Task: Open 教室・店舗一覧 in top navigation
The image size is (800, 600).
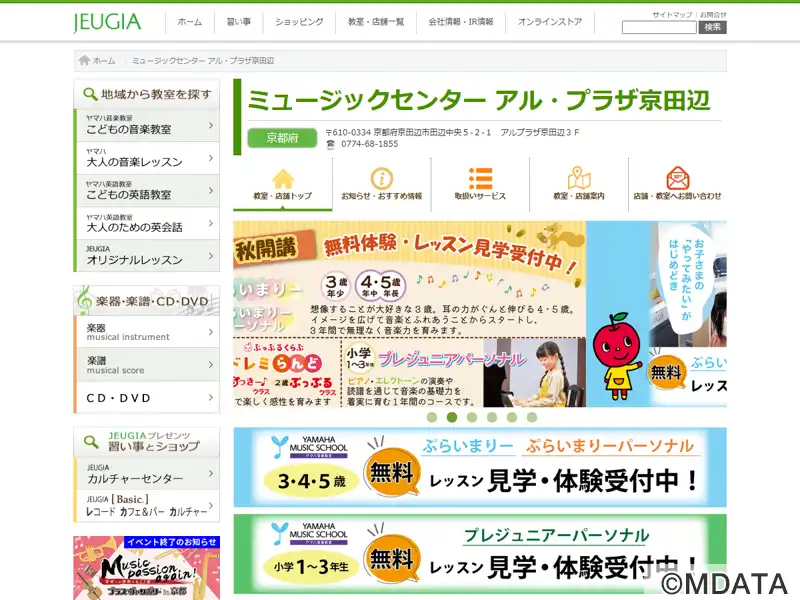Action: pyautogui.click(x=376, y=22)
